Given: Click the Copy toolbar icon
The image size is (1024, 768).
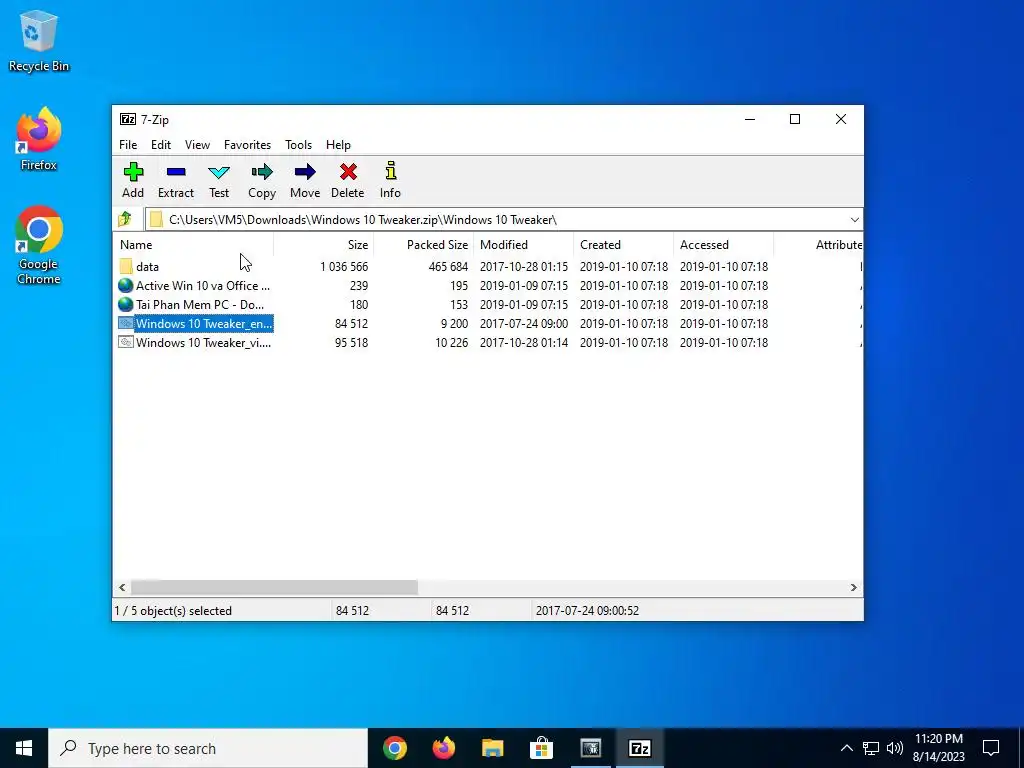Looking at the screenshot, I should pyautogui.click(x=262, y=172).
